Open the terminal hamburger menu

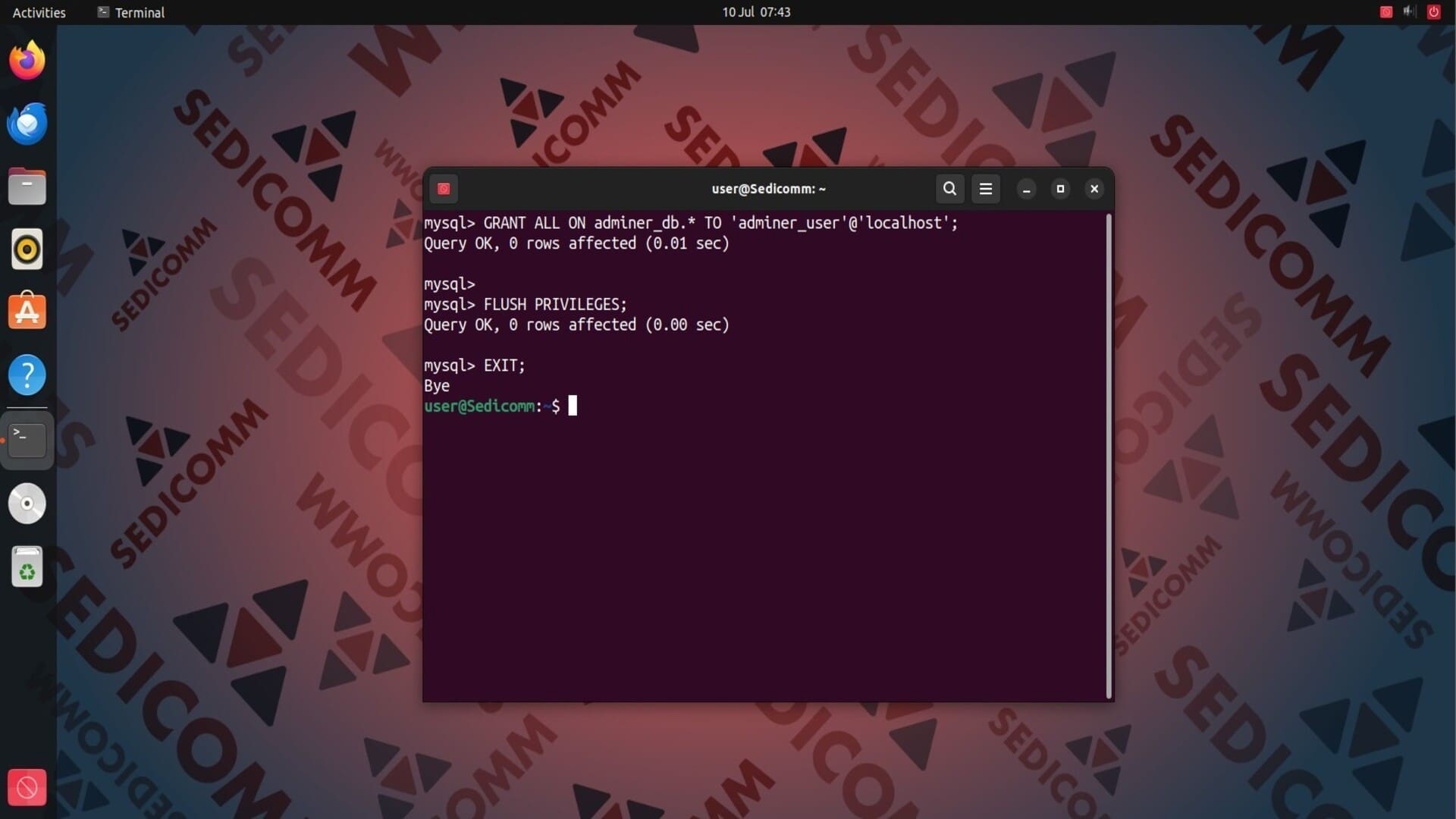(x=985, y=189)
